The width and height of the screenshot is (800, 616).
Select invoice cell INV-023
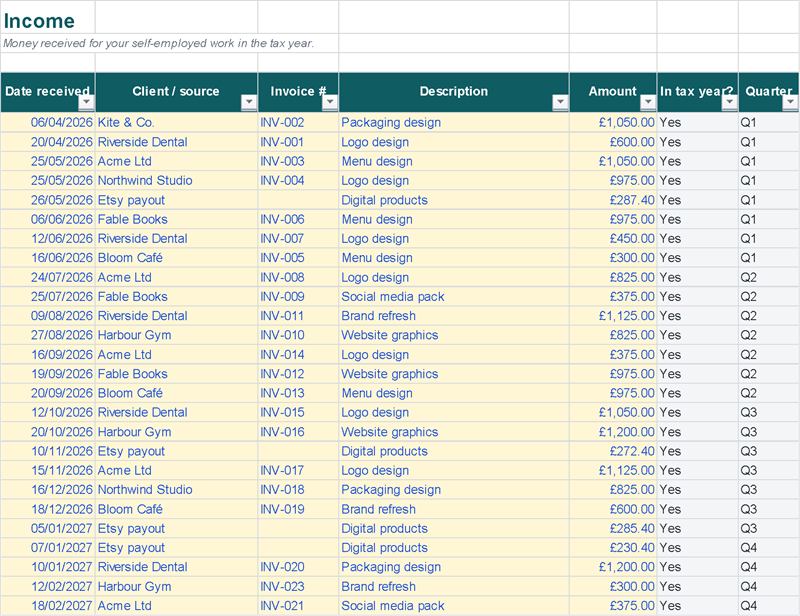pos(298,586)
